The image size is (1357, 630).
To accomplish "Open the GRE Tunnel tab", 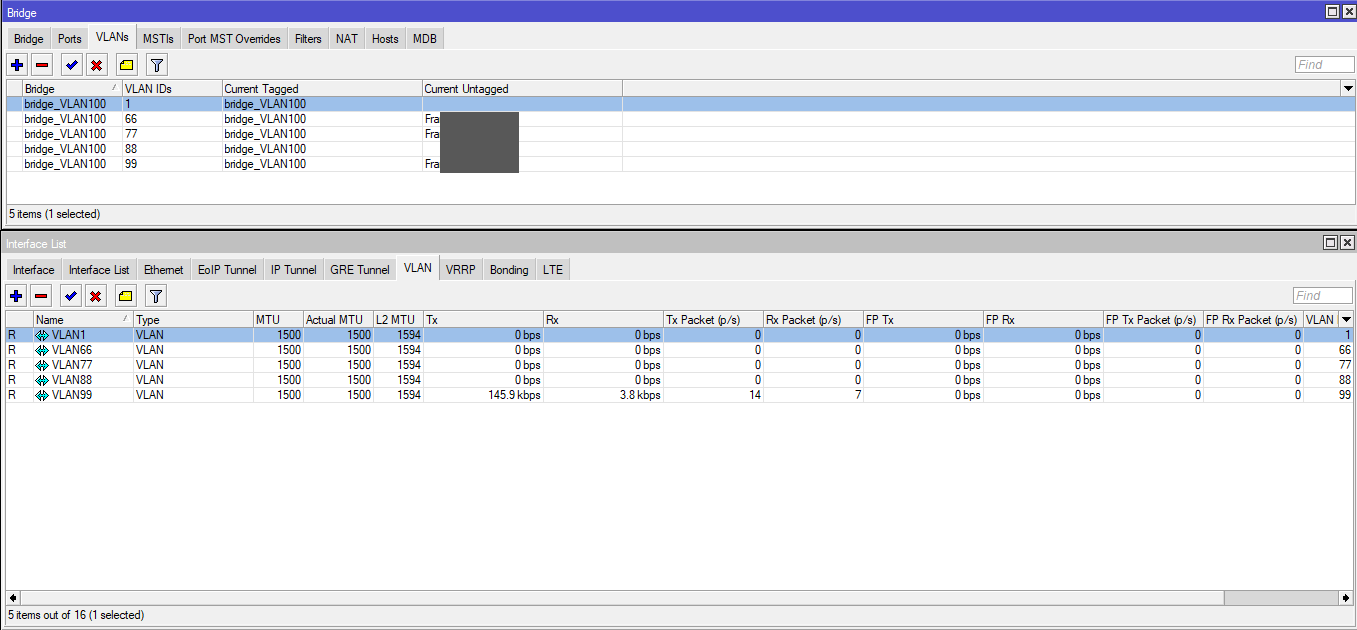I will click(360, 270).
